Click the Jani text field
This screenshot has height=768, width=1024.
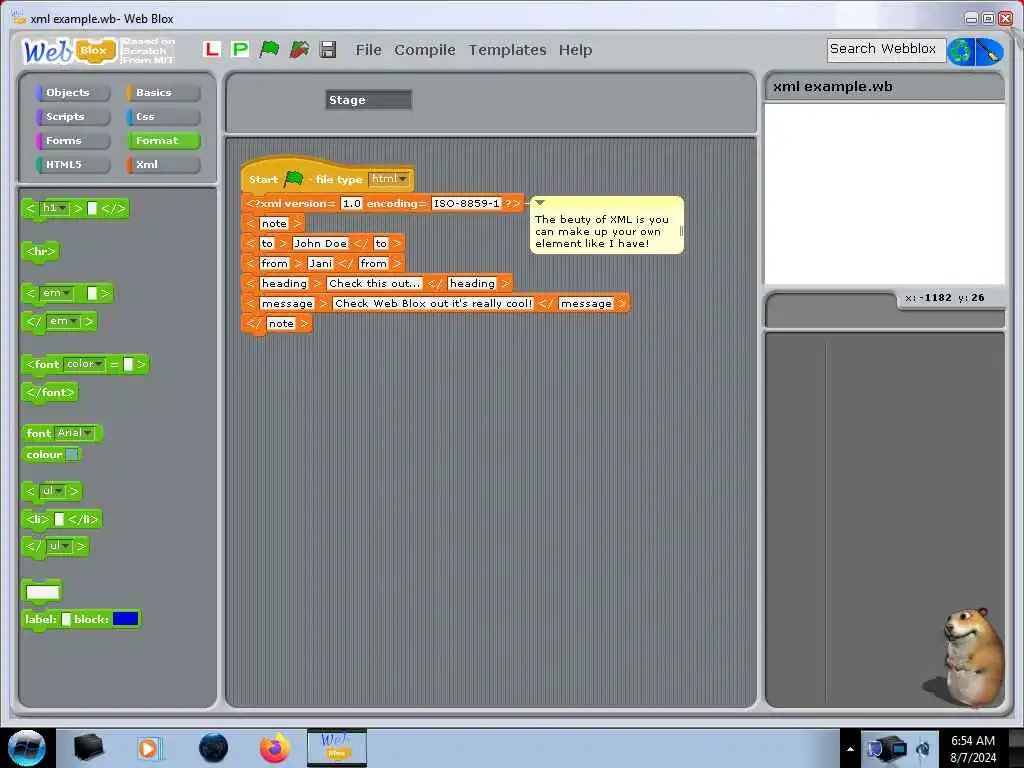(x=320, y=263)
